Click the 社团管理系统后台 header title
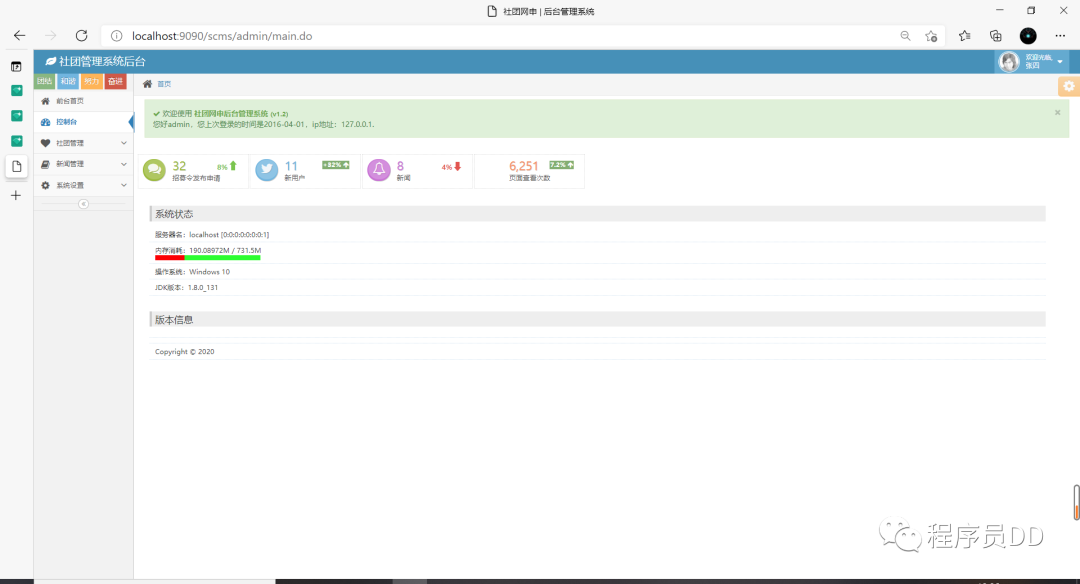This screenshot has height=584, width=1080. [x=102, y=61]
